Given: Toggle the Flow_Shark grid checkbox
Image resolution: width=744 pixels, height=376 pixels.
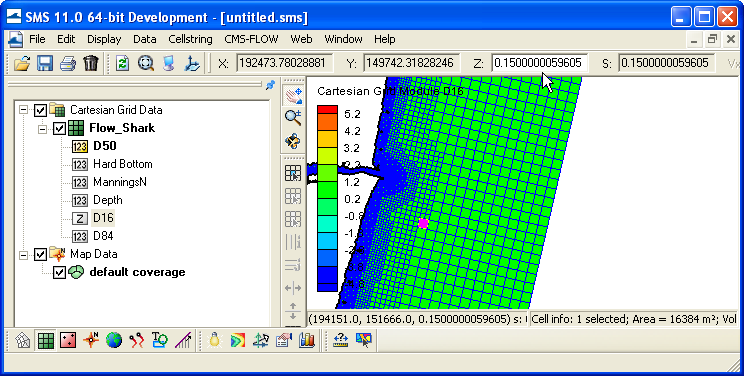Looking at the screenshot, I should click(x=59, y=128).
